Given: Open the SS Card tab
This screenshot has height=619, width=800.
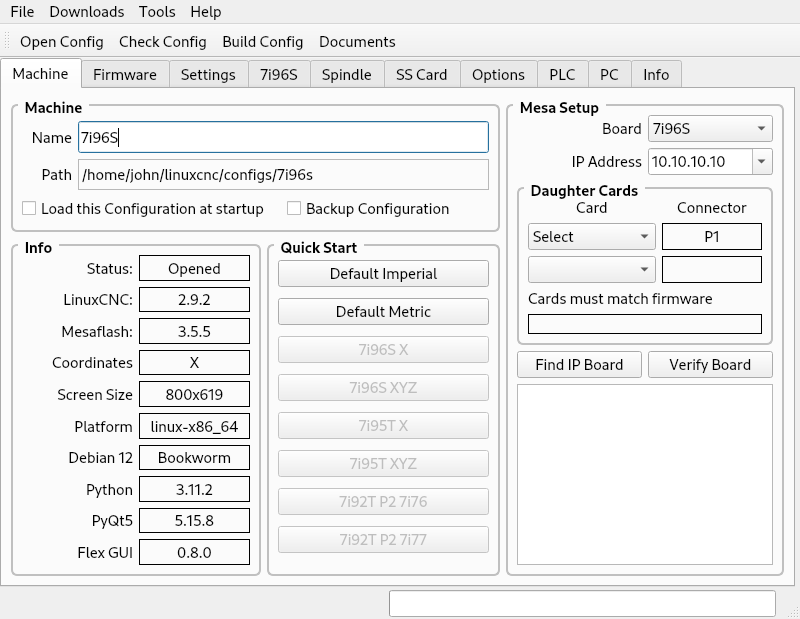Looking at the screenshot, I should [x=421, y=75].
